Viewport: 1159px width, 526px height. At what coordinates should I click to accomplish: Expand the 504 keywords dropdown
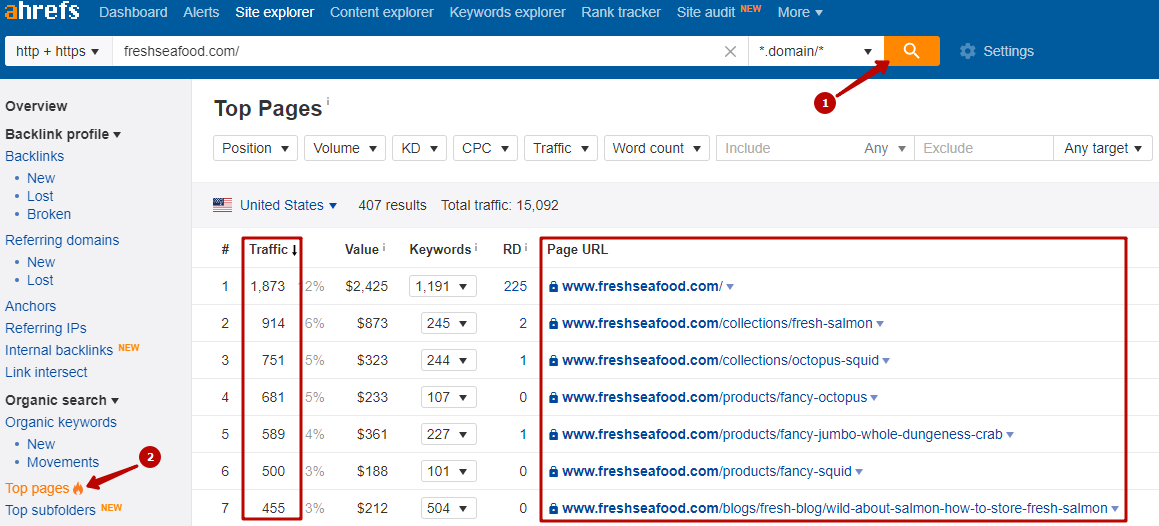click(x=449, y=508)
